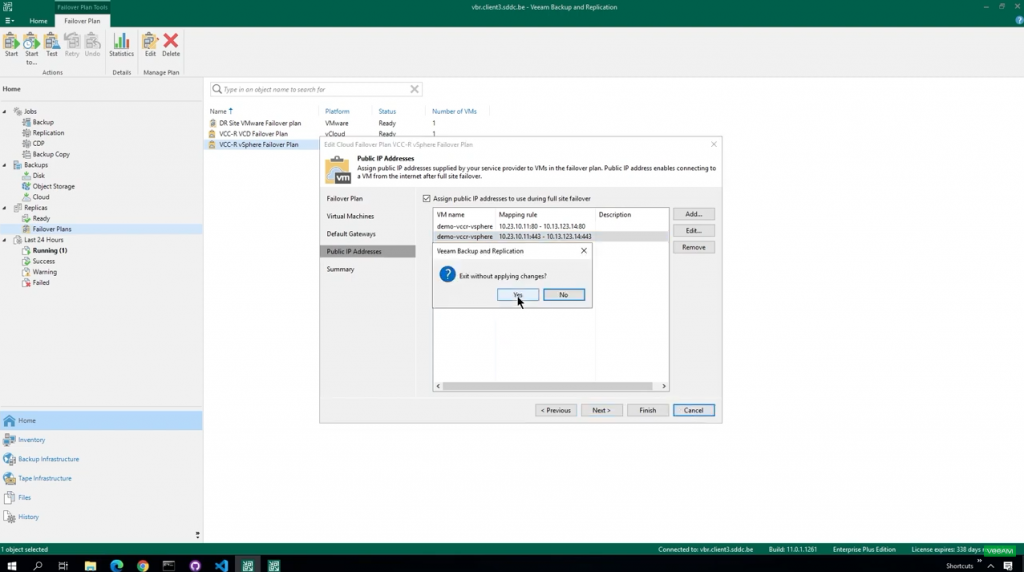Open Windows Start menu
This screenshot has height=572, width=1024.
coord(11,565)
